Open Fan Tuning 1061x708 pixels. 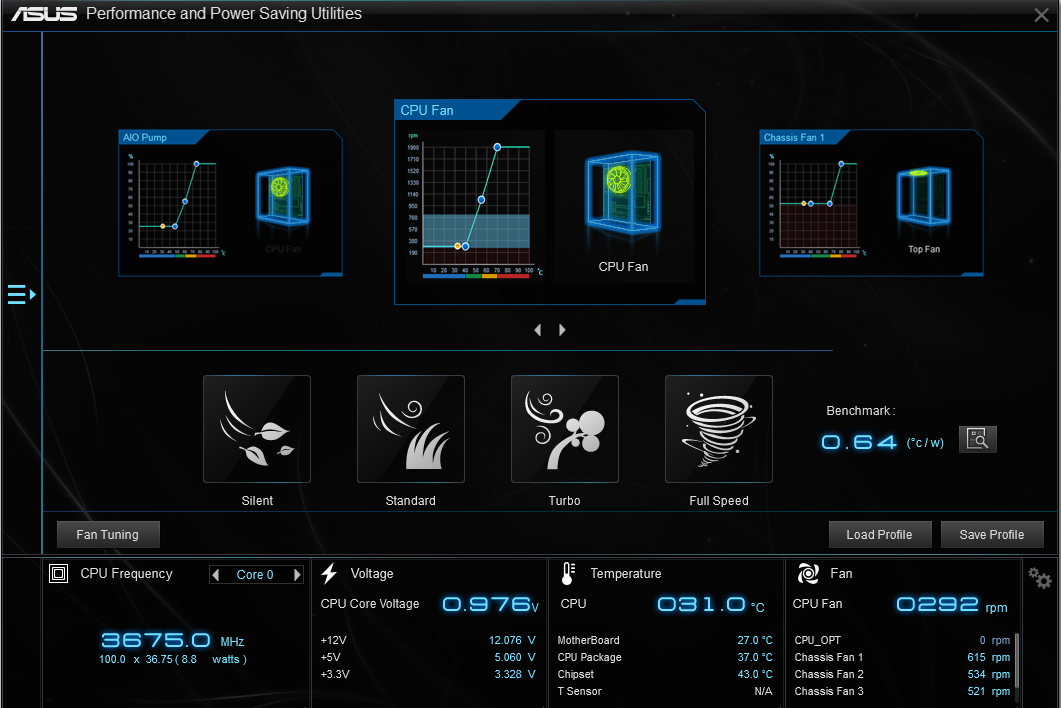point(108,534)
